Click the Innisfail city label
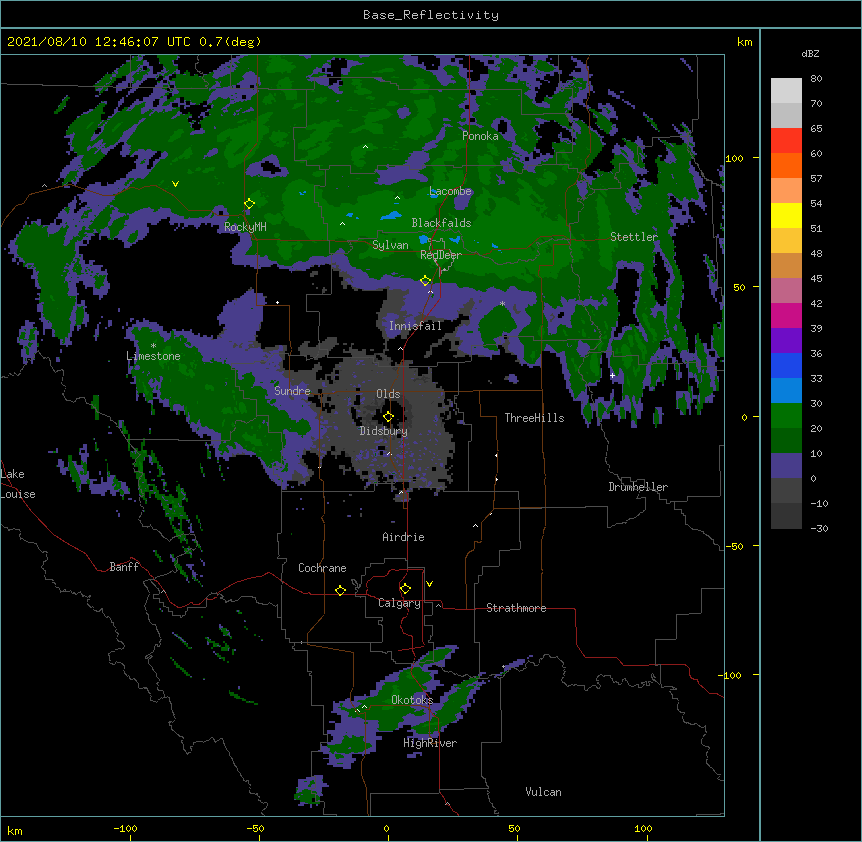Screen dimensions: 862x842 click(415, 326)
